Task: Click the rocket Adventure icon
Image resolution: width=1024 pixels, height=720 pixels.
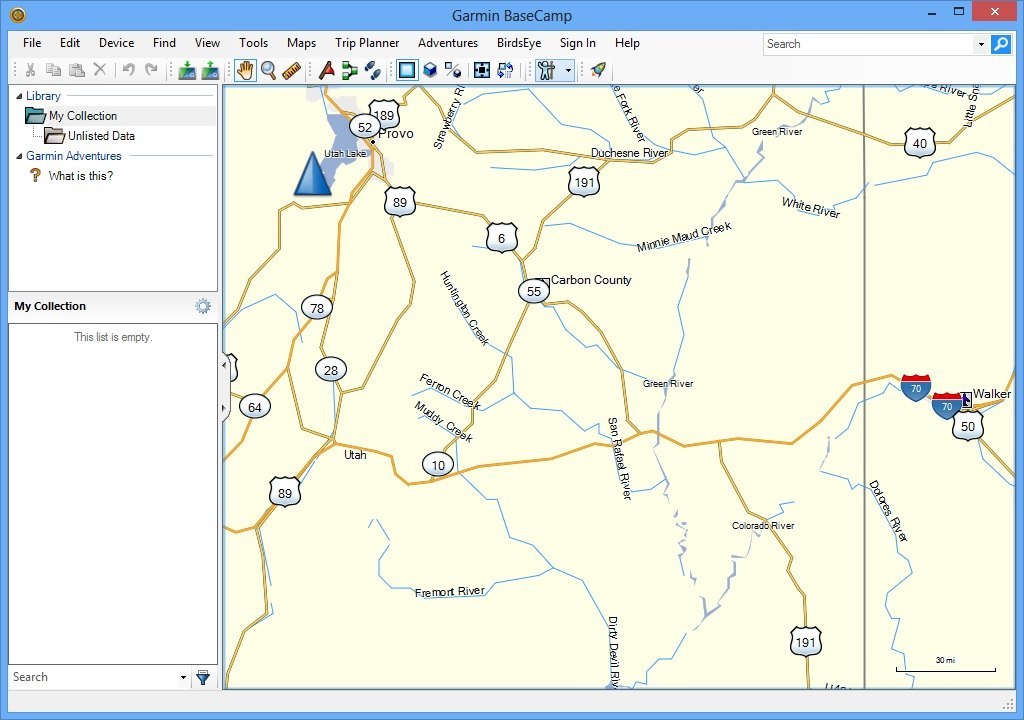Action: tap(598, 70)
